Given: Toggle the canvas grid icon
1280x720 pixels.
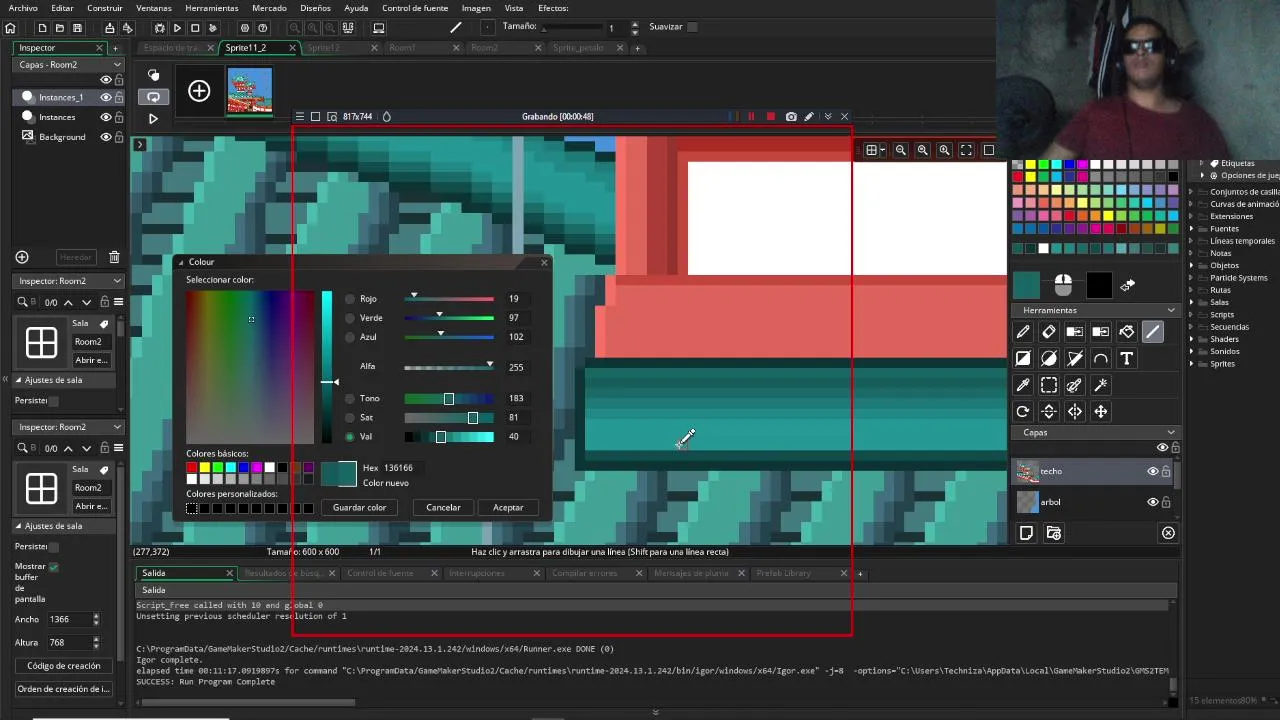Looking at the screenshot, I should [872, 150].
